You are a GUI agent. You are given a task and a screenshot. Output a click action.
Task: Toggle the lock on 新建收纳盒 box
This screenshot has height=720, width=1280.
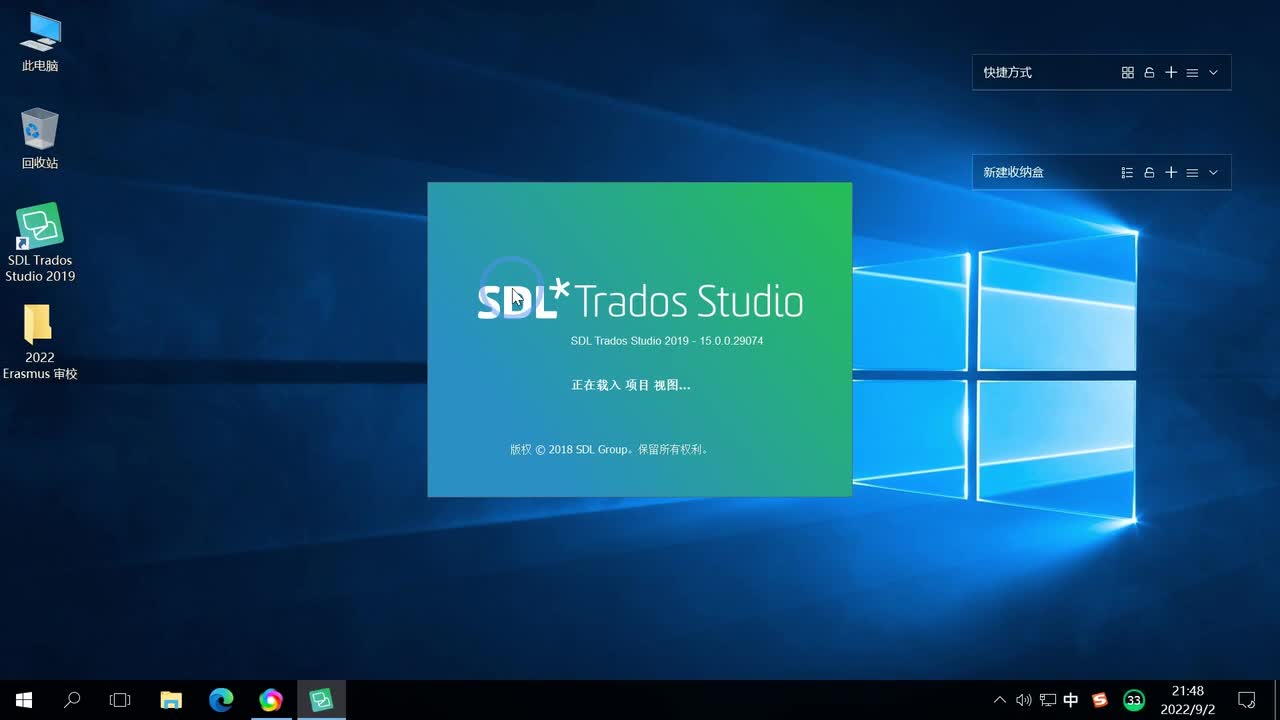click(1150, 173)
